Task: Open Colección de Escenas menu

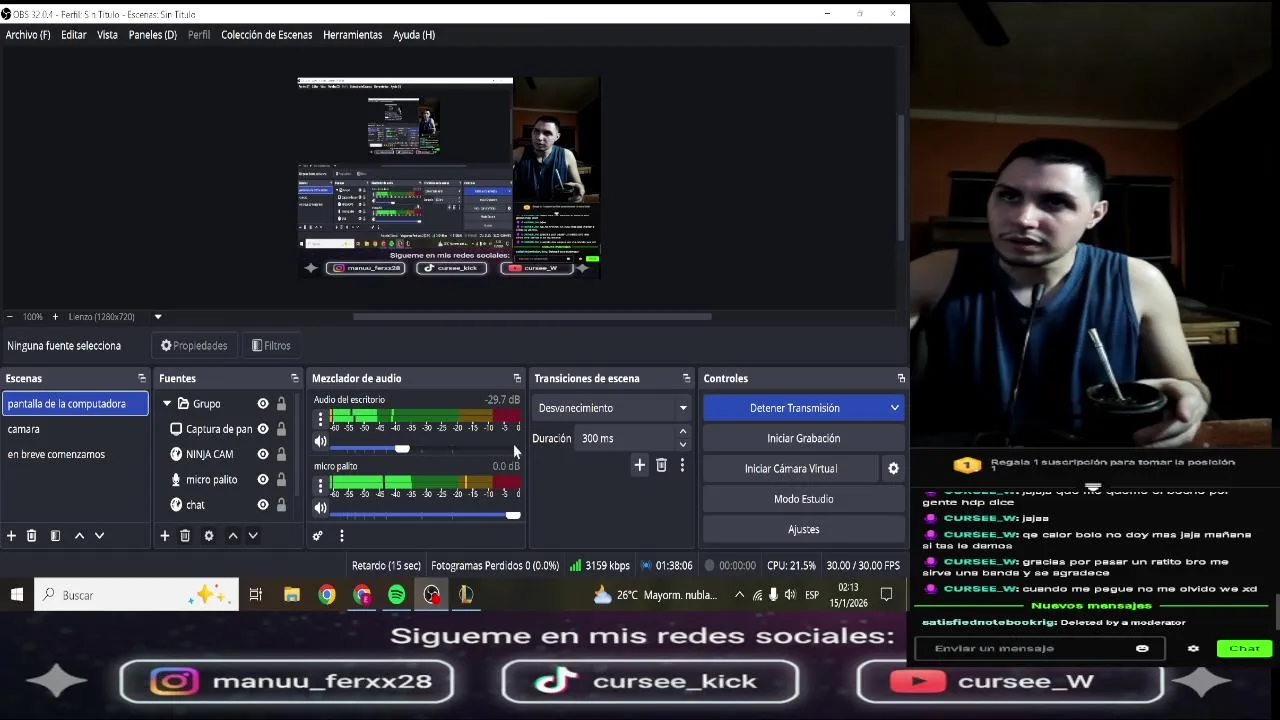Action: coord(267,35)
